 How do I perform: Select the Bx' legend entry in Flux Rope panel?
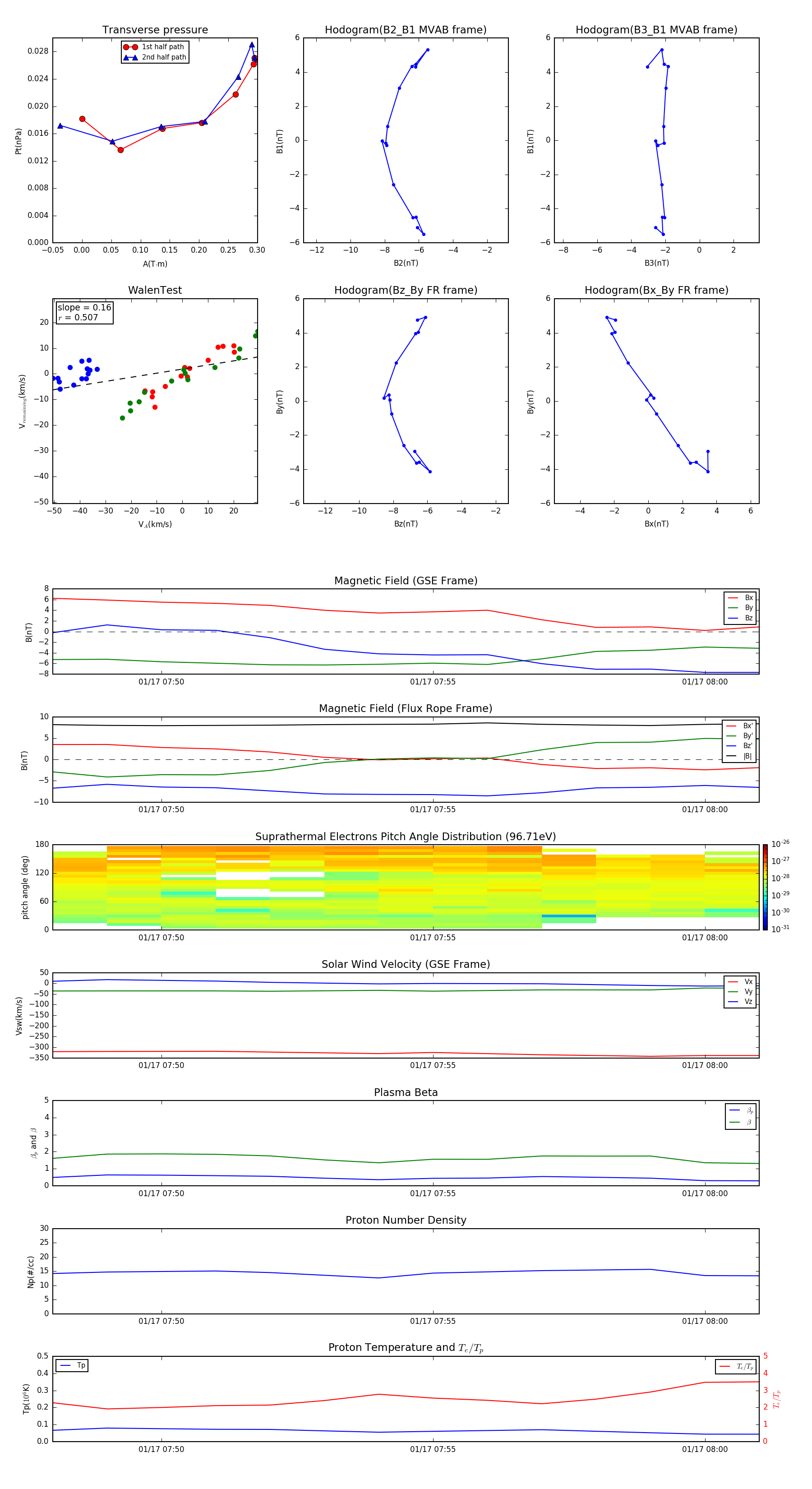tap(740, 726)
